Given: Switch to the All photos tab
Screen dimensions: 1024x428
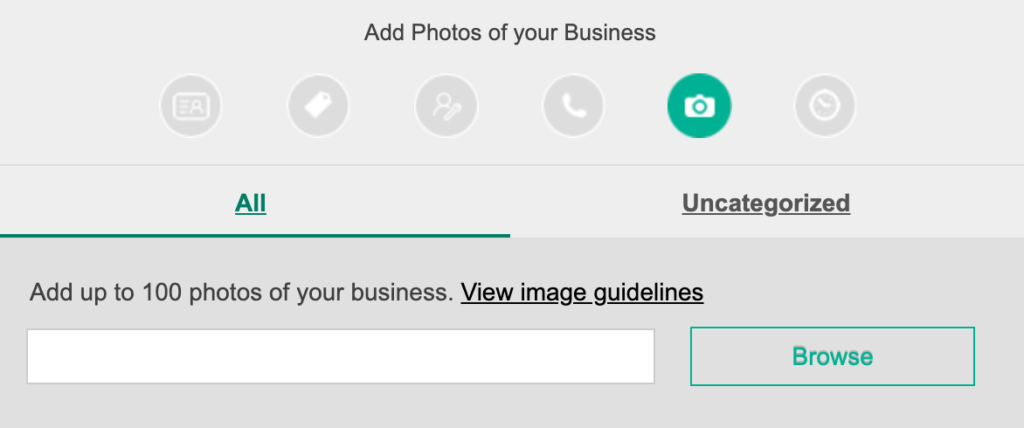Looking at the screenshot, I should (250, 203).
